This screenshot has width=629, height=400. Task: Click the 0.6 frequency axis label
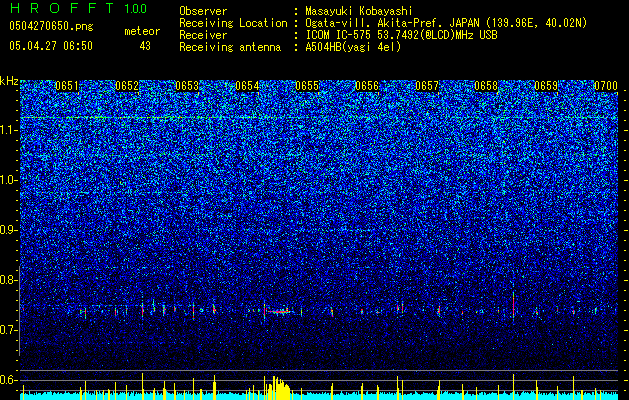(x=8, y=380)
